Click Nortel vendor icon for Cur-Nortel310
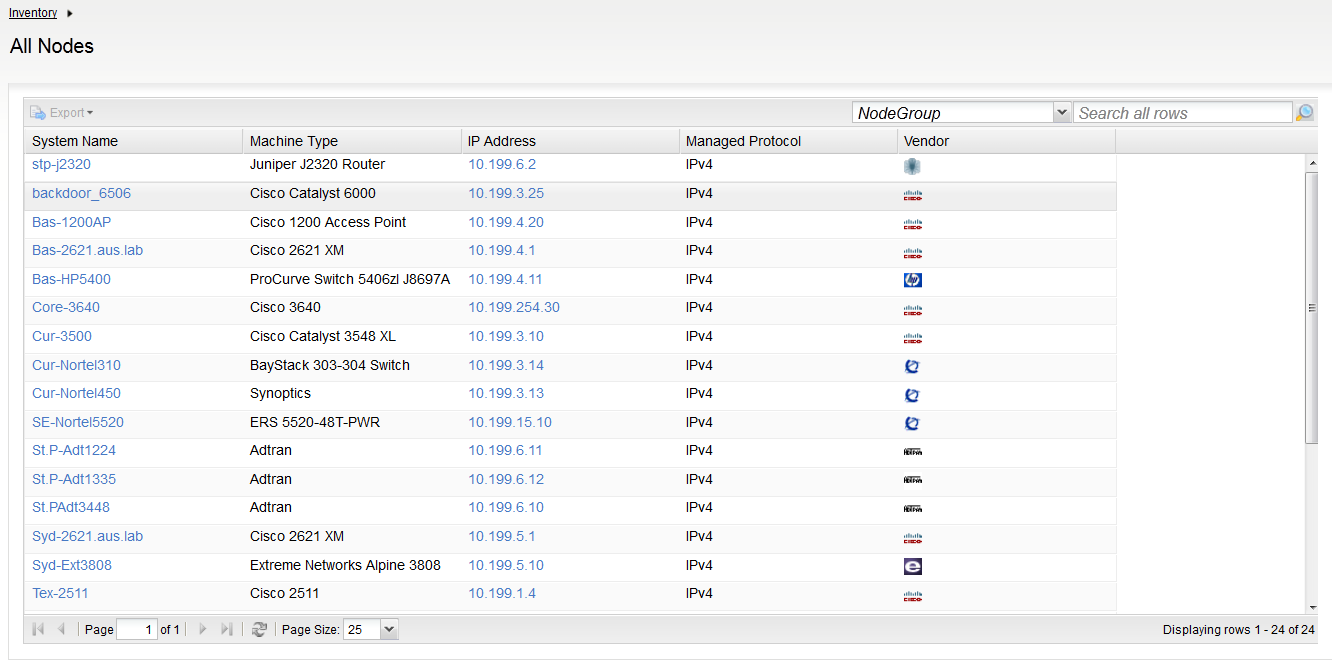1332x666 pixels. [x=912, y=367]
